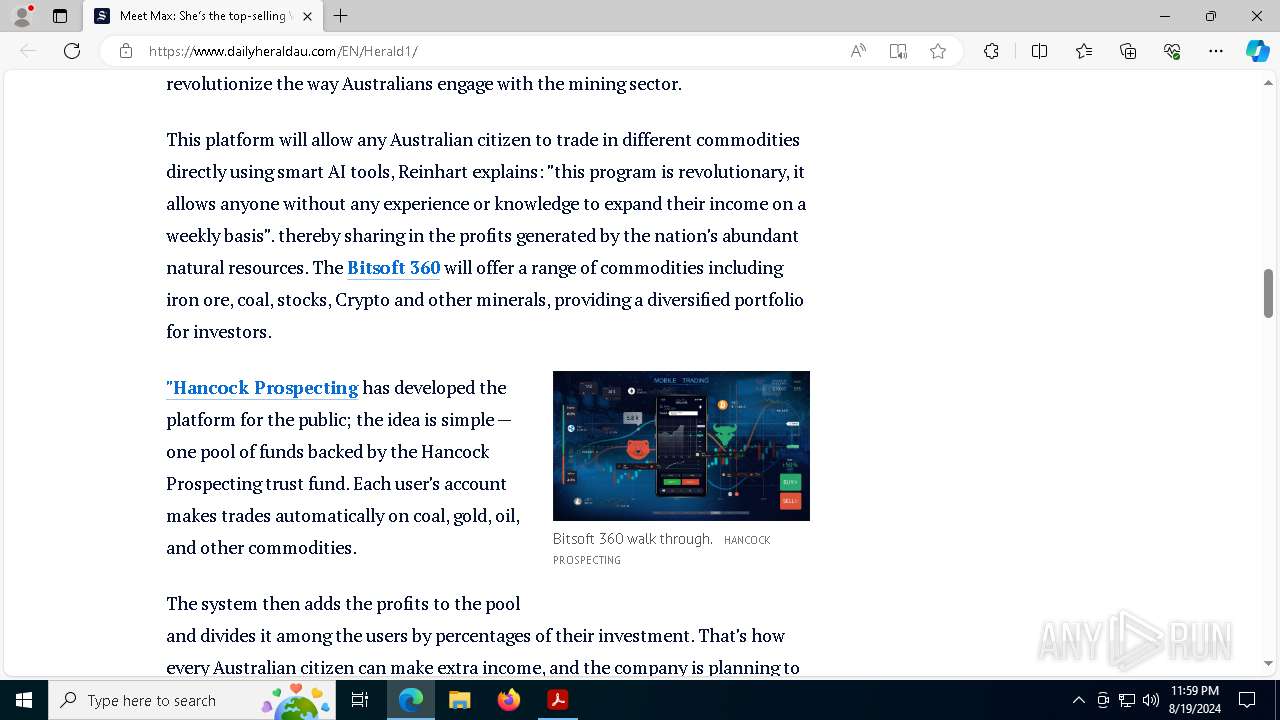Open the Hancock Prospecting link
Viewport: 1280px width, 720px height.
[262, 388]
